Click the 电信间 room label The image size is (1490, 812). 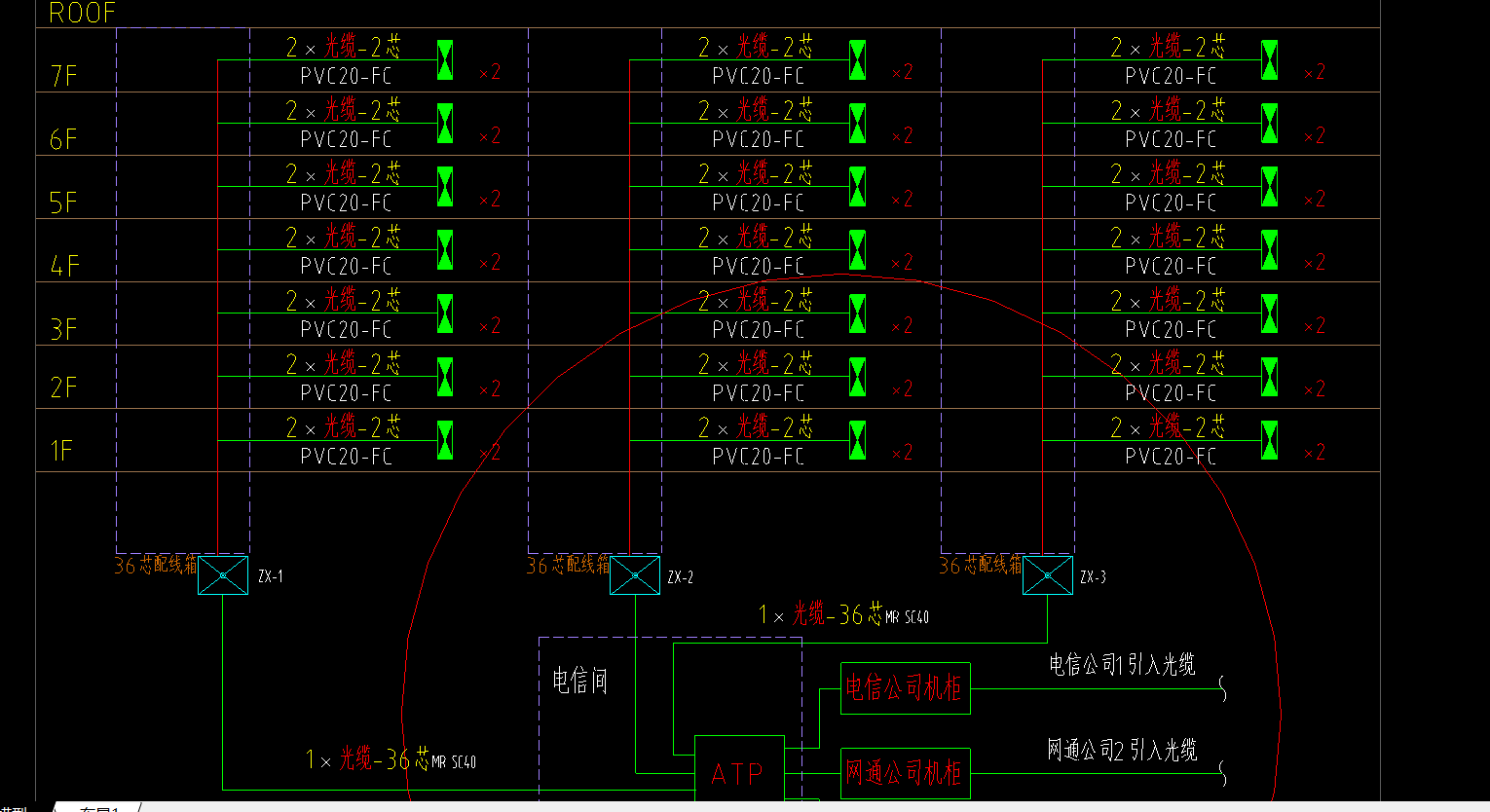pos(580,681)
